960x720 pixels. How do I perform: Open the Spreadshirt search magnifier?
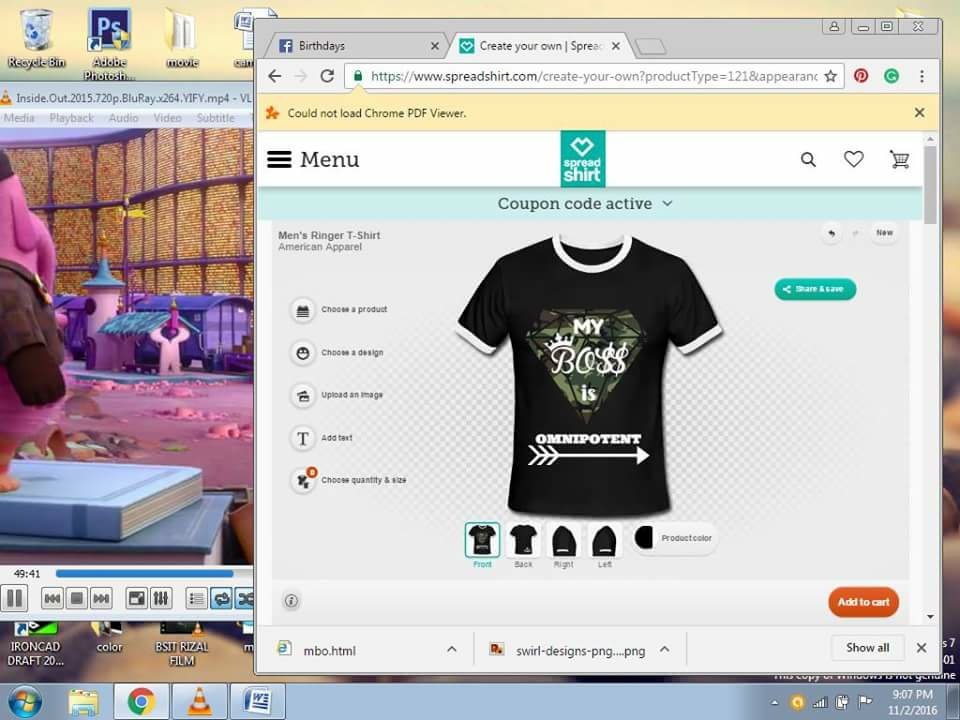(808, 160)
